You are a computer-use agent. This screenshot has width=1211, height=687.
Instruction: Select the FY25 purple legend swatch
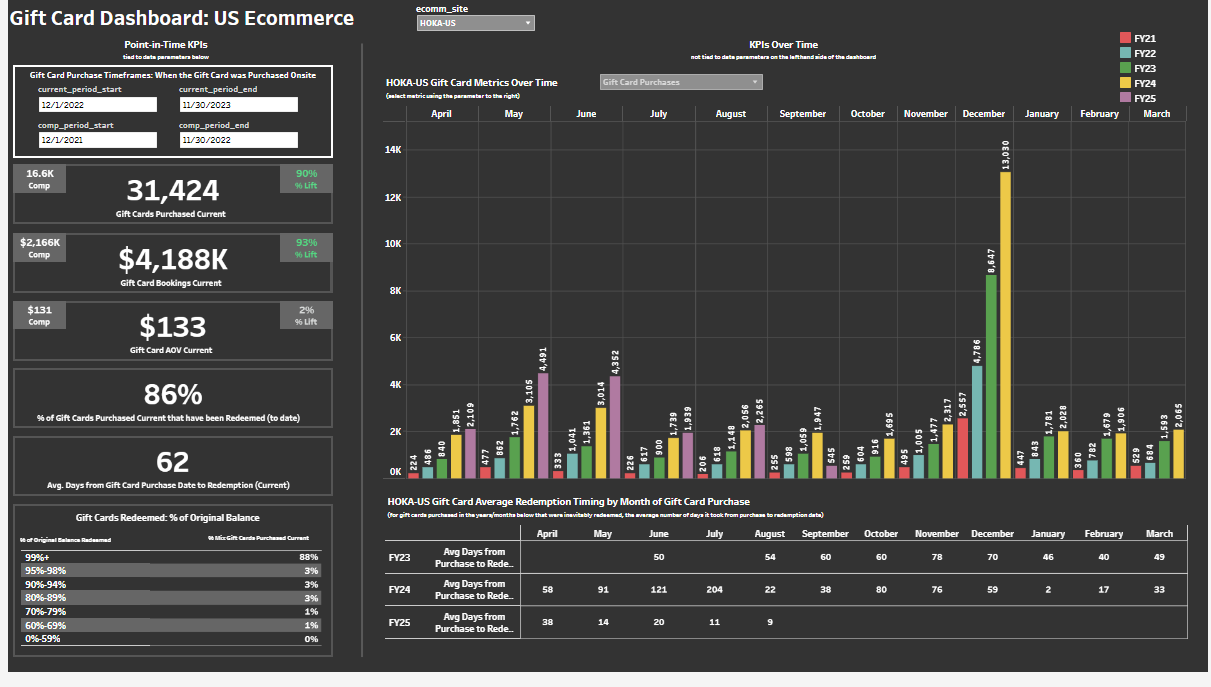[1126, 98]
